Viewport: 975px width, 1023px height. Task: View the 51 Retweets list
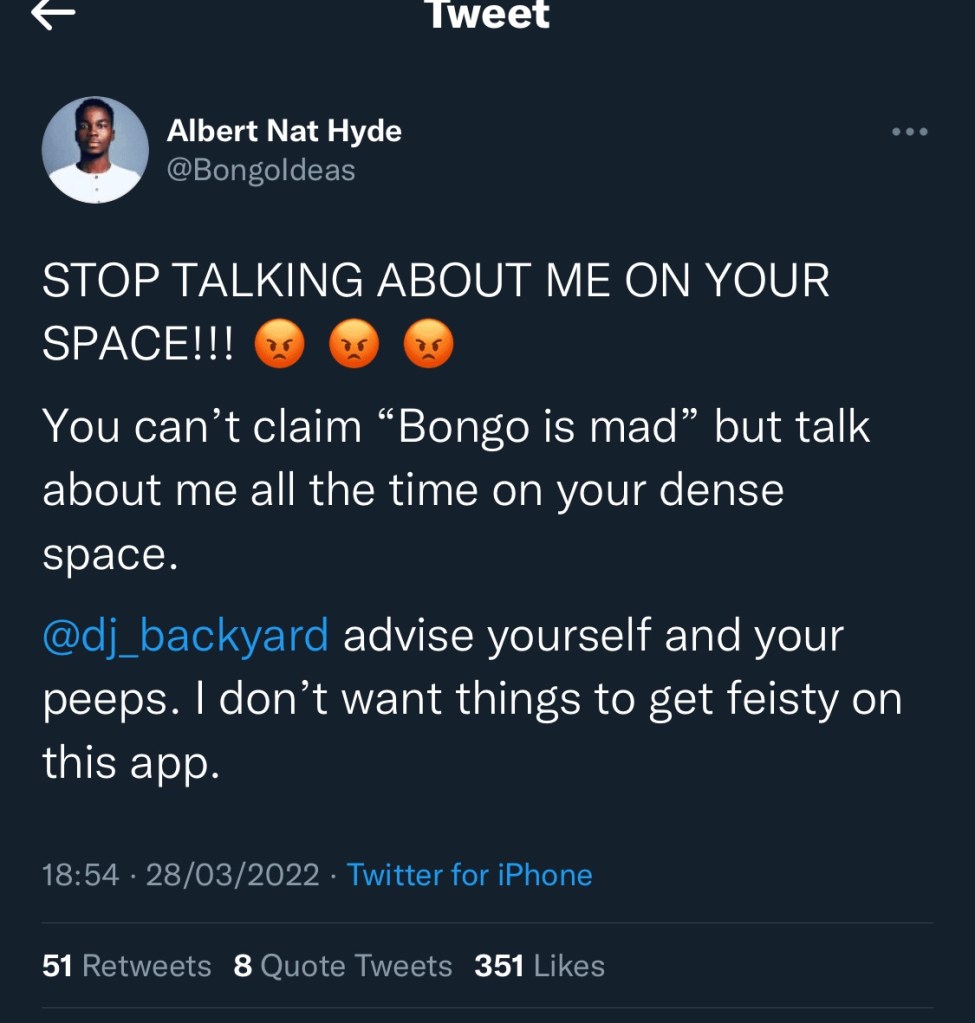click(x=127, y=966)
